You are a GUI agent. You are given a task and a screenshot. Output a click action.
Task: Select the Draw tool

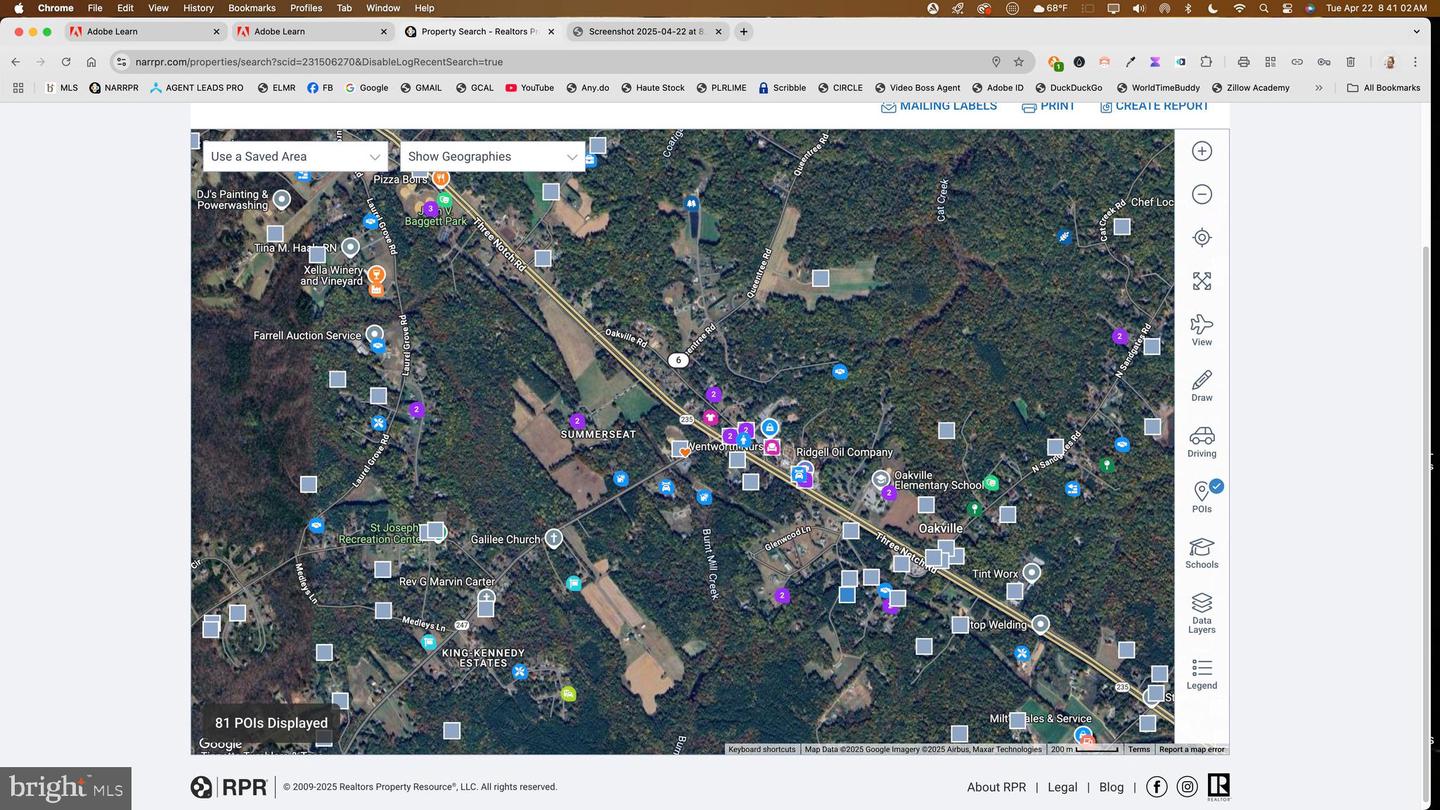tap(1202, 386)
